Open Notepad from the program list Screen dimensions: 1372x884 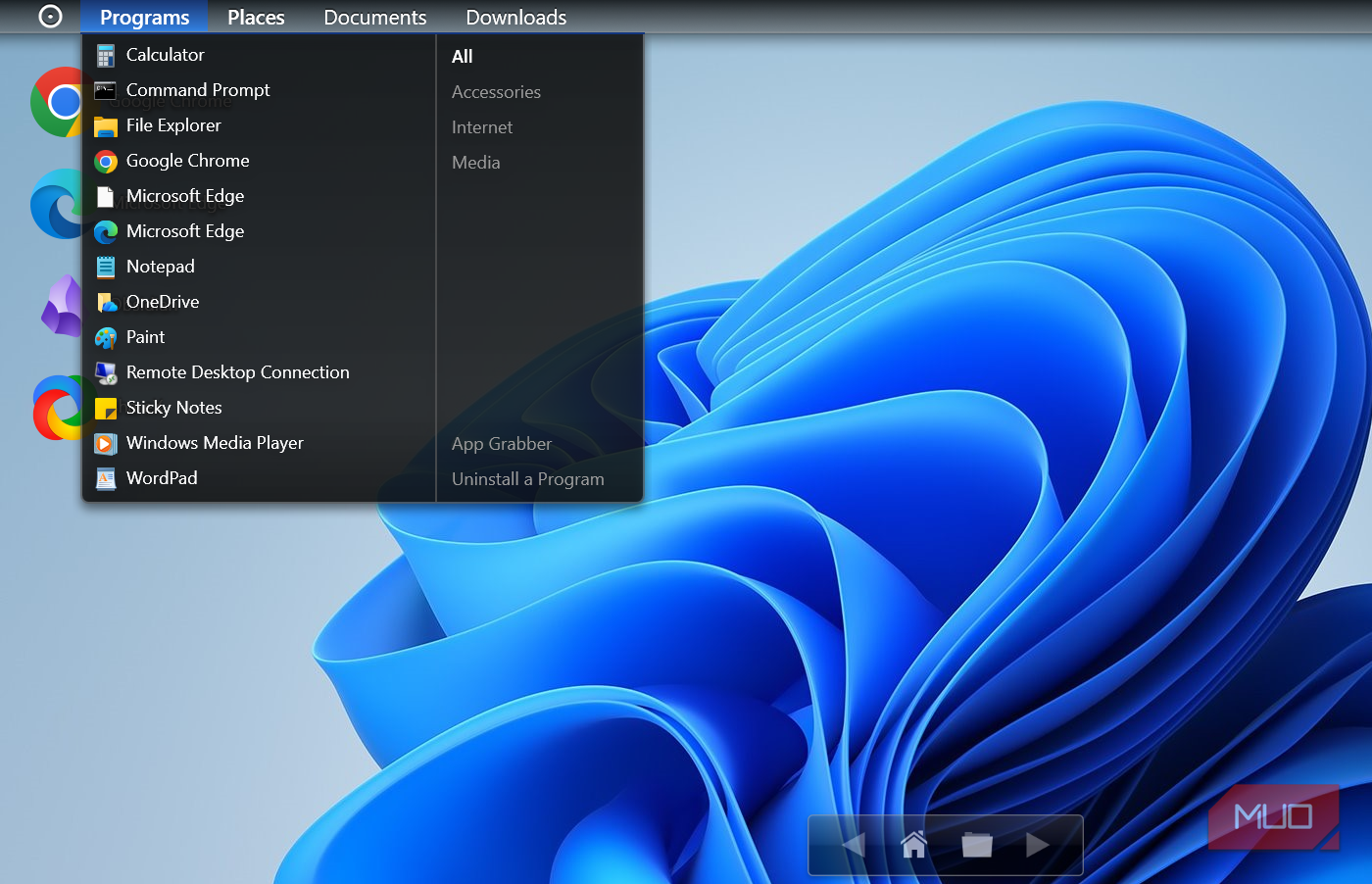pos(160,267)
